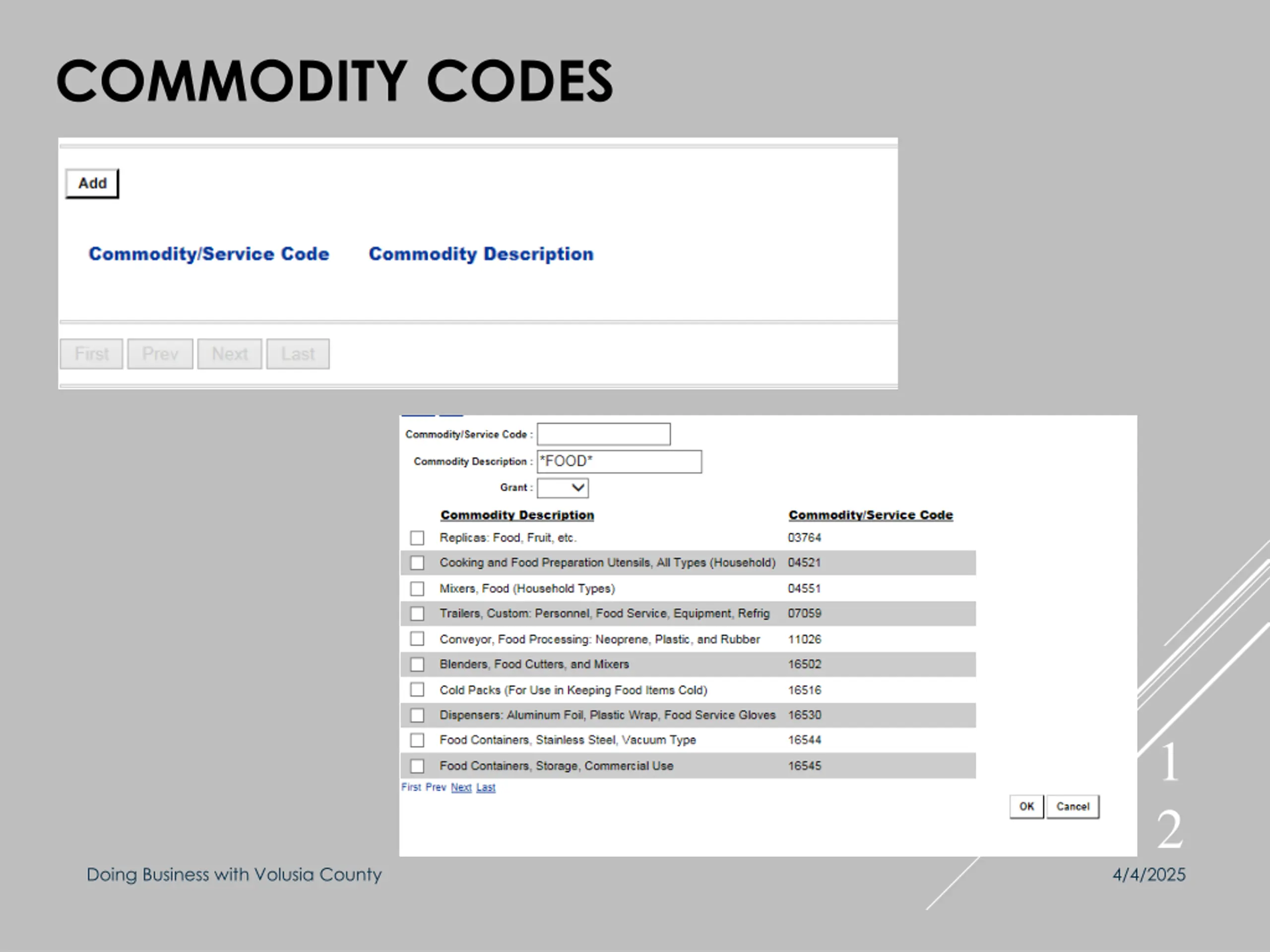1270x952 pixels.
Task: Click Prev pagination link in search dialog
Action: (x=436, y=787)
